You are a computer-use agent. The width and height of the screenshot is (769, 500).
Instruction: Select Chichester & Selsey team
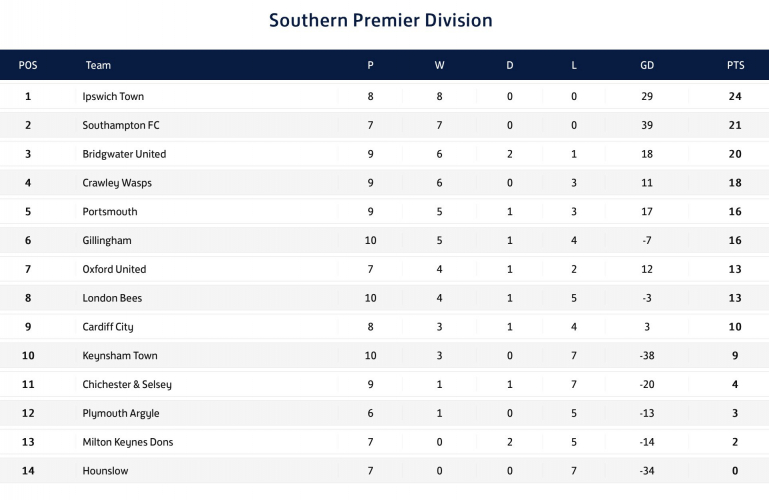tap(127, 384)
